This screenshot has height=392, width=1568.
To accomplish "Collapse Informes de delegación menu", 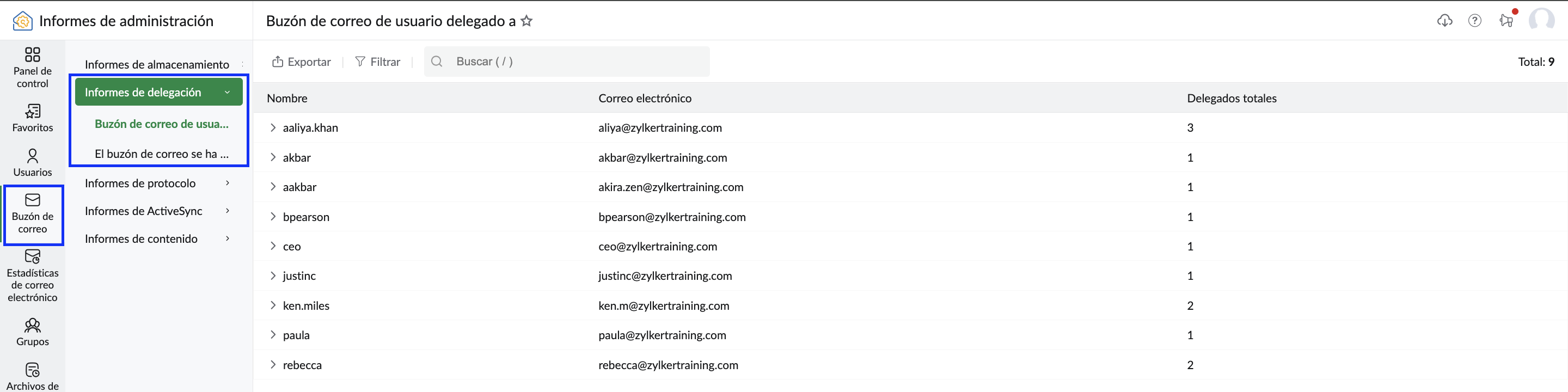I will click(x=159, y=93).
